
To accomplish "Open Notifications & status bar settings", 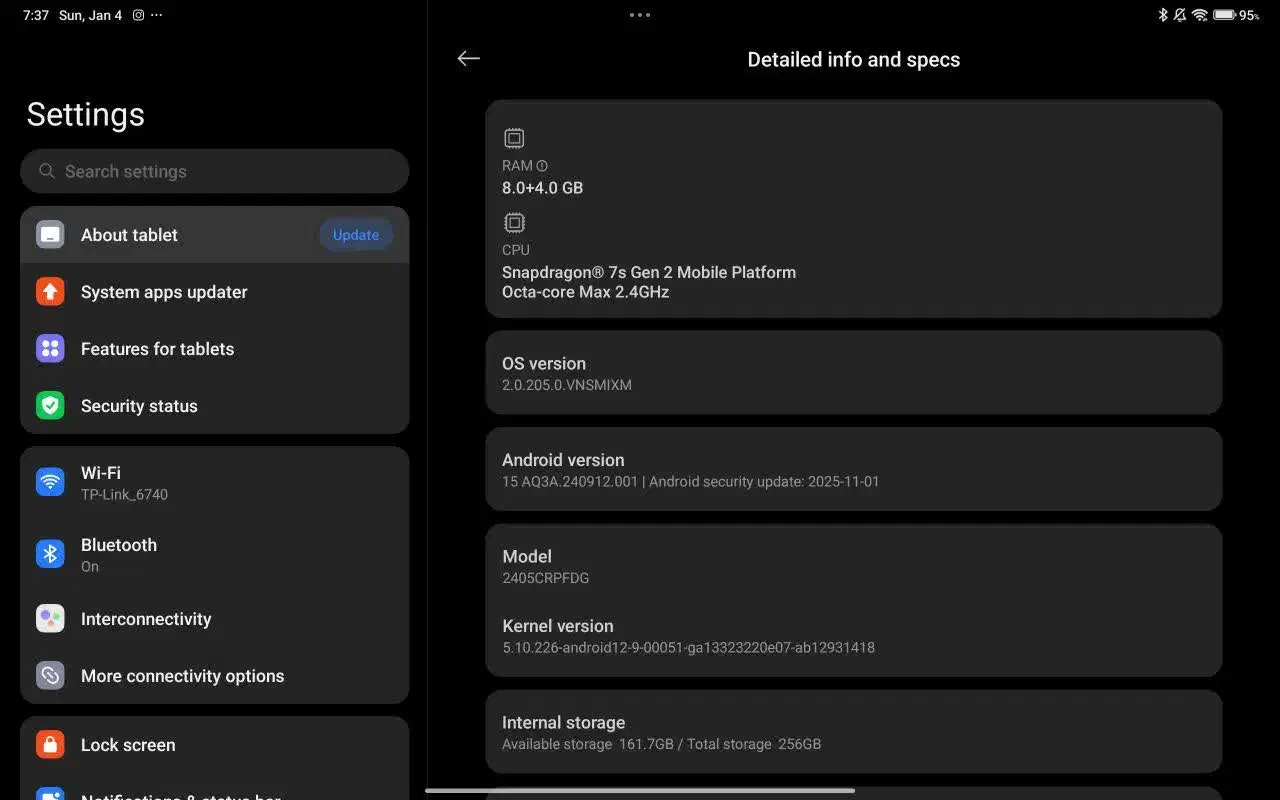I will (180, 795).
